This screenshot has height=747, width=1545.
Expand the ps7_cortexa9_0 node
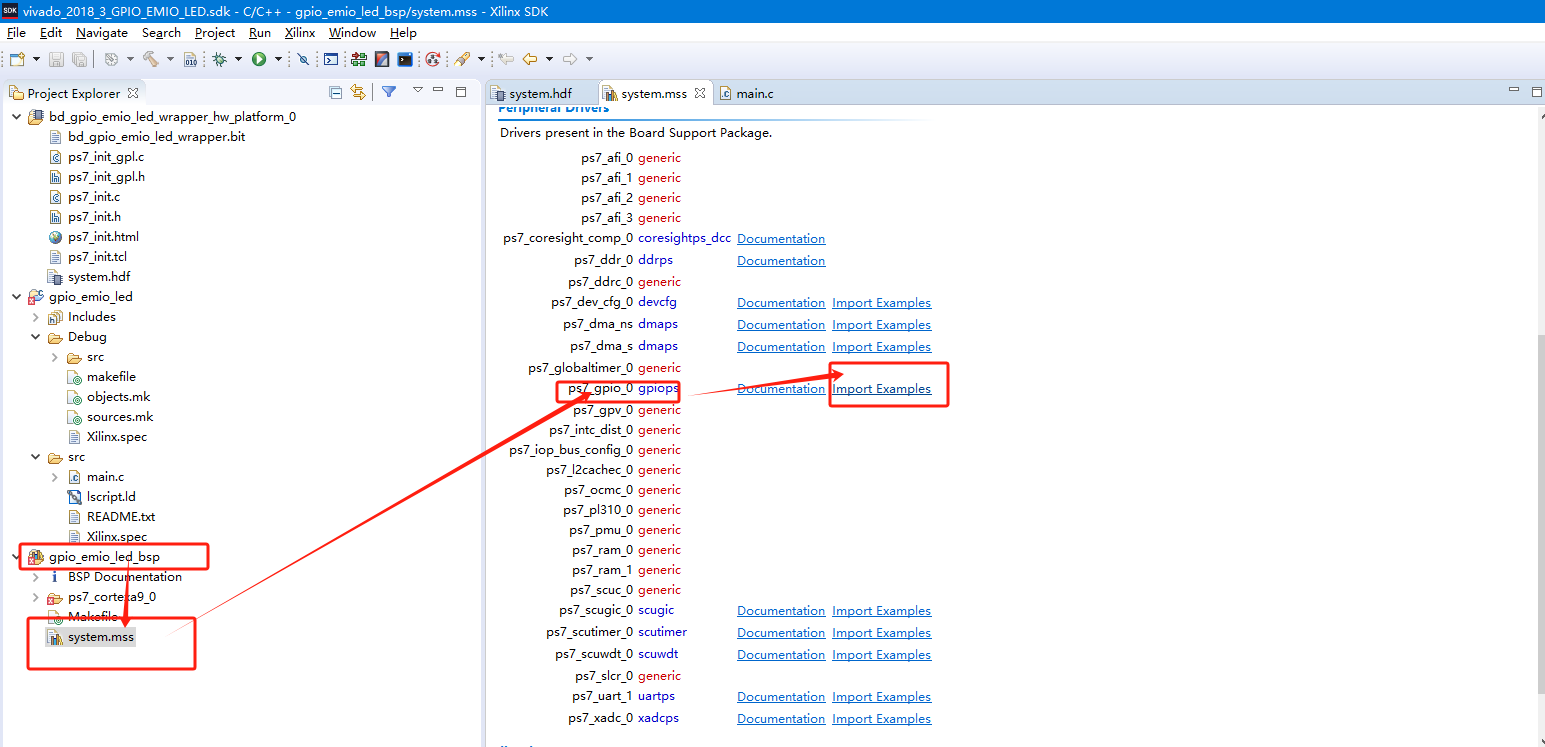[36, 597]
